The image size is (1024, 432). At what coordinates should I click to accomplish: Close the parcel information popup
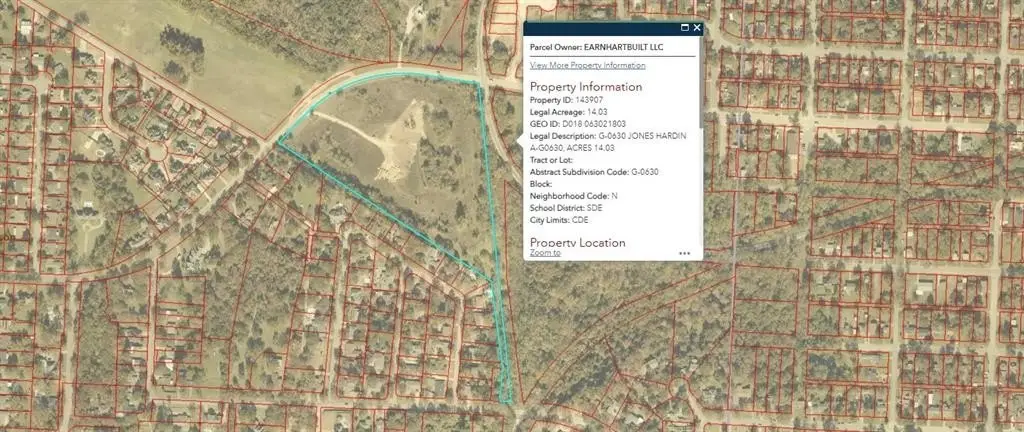pyautogui.click(x=697, y=28)
